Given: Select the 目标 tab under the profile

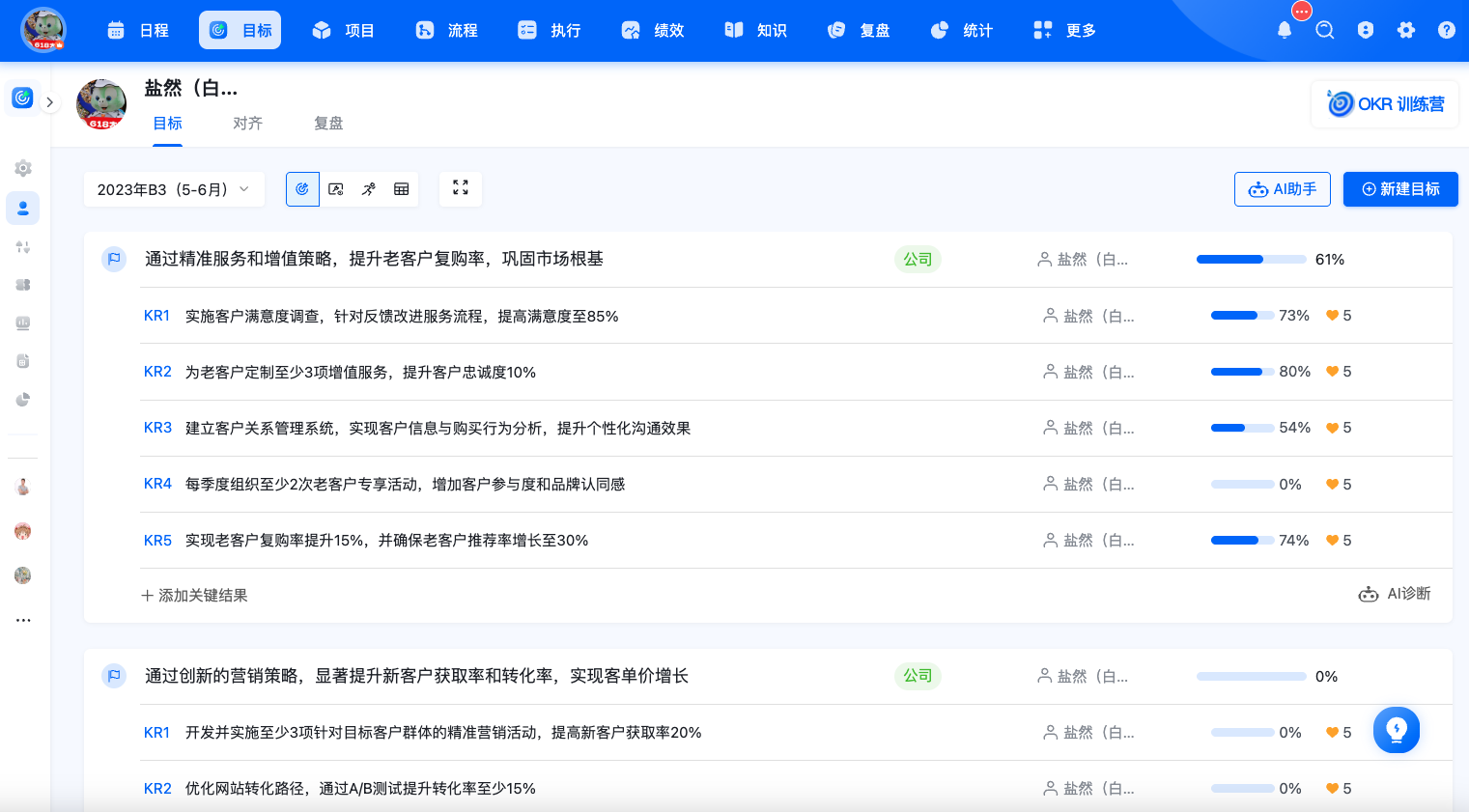Looking at the screenshot, I should 168,124.
